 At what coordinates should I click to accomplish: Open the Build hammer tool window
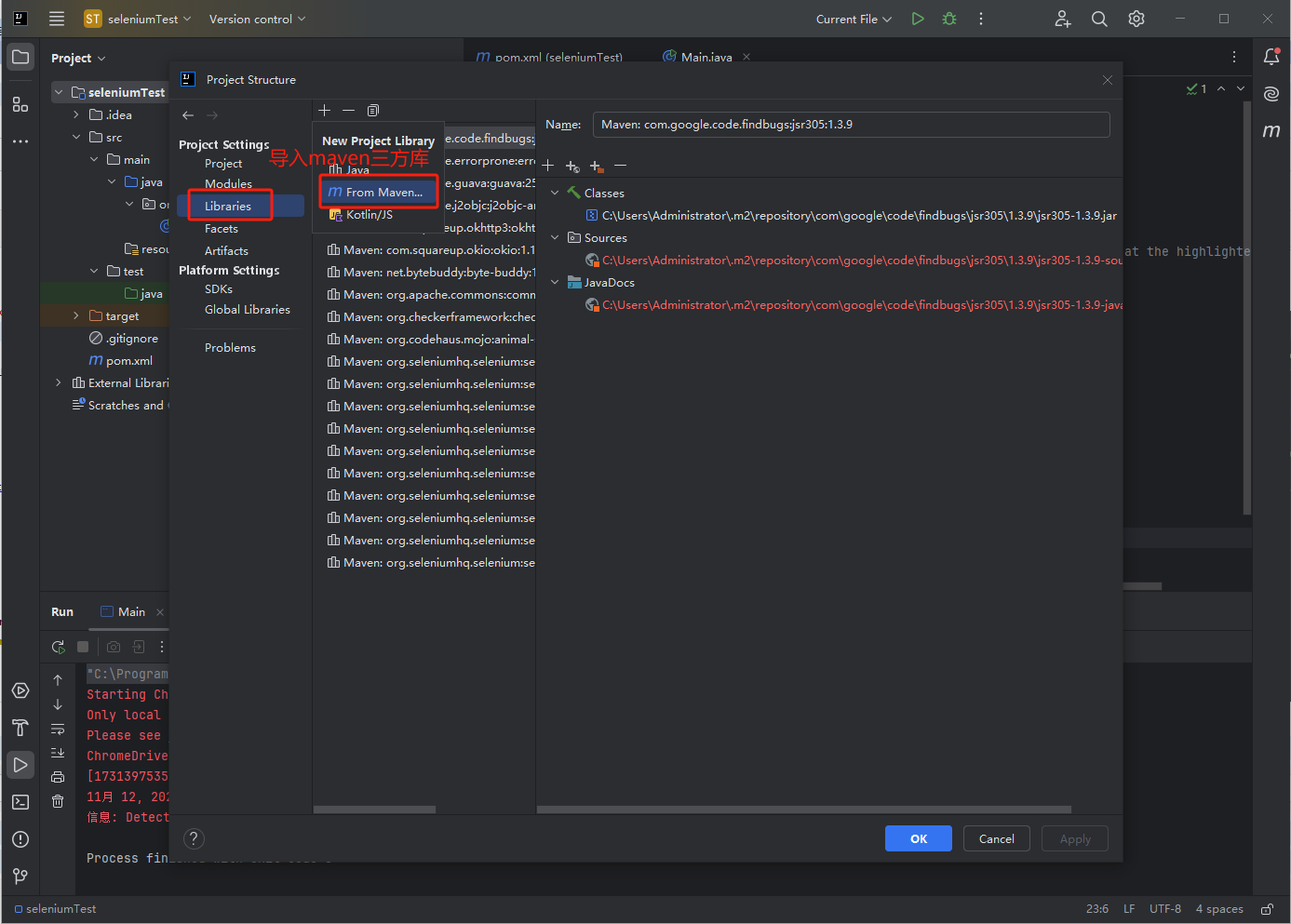[20, 728]
